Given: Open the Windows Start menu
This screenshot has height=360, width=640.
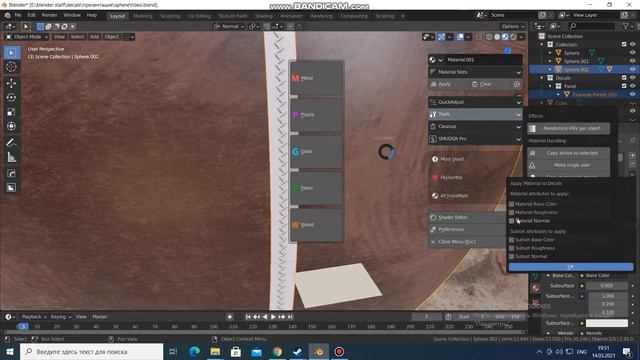Looking at the screenshot, I should tap(10, 351).
